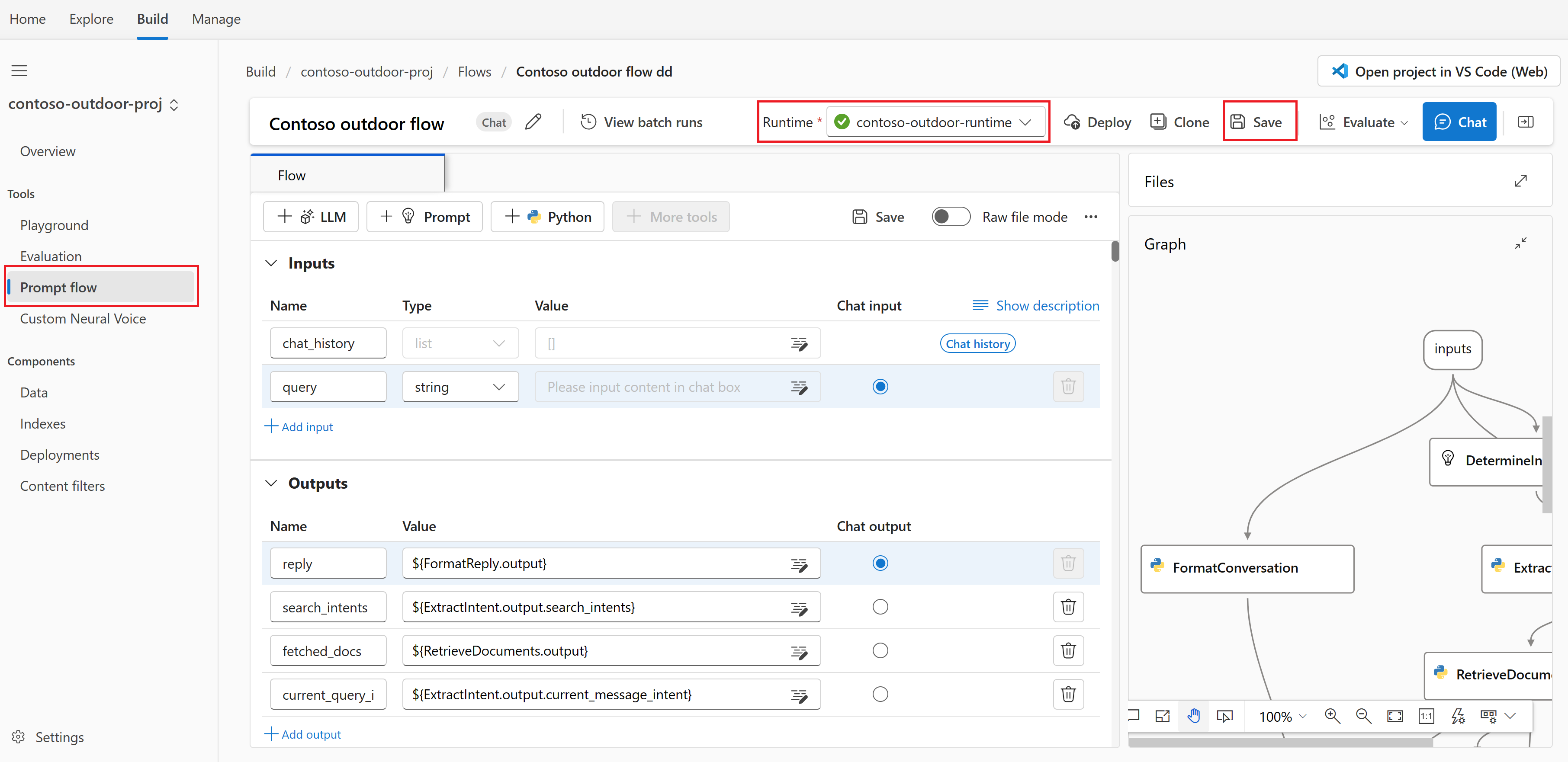
Task: Click the Settings gear in sidebar
Action: pos(18,737)
